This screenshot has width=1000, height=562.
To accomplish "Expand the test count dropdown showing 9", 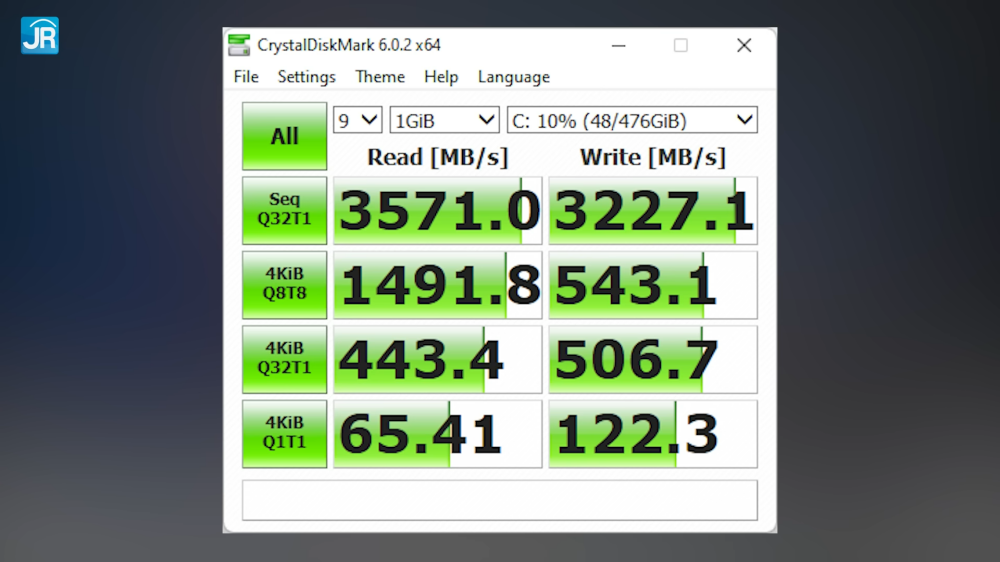I will click(x=357, y=121).
